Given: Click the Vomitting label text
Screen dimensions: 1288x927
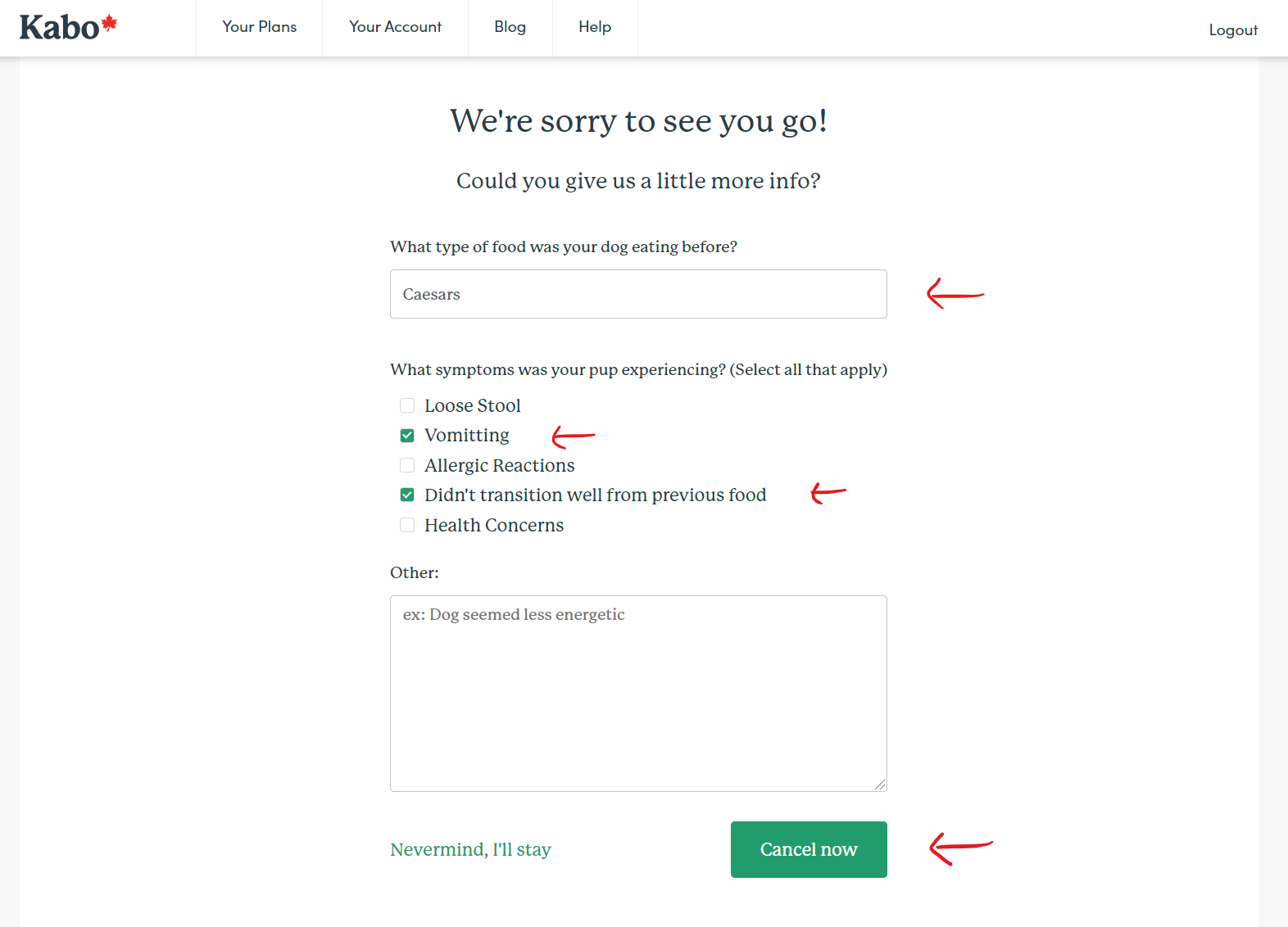Looking at the screenshot, I should pos(466,436).
